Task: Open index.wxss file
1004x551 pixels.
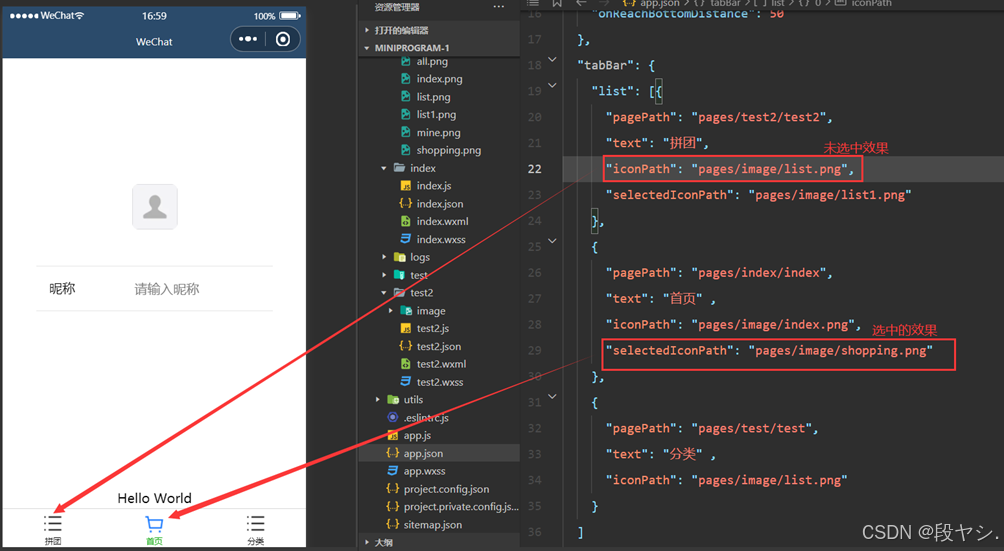Action: pyautogui.click(x=439, y=239)
